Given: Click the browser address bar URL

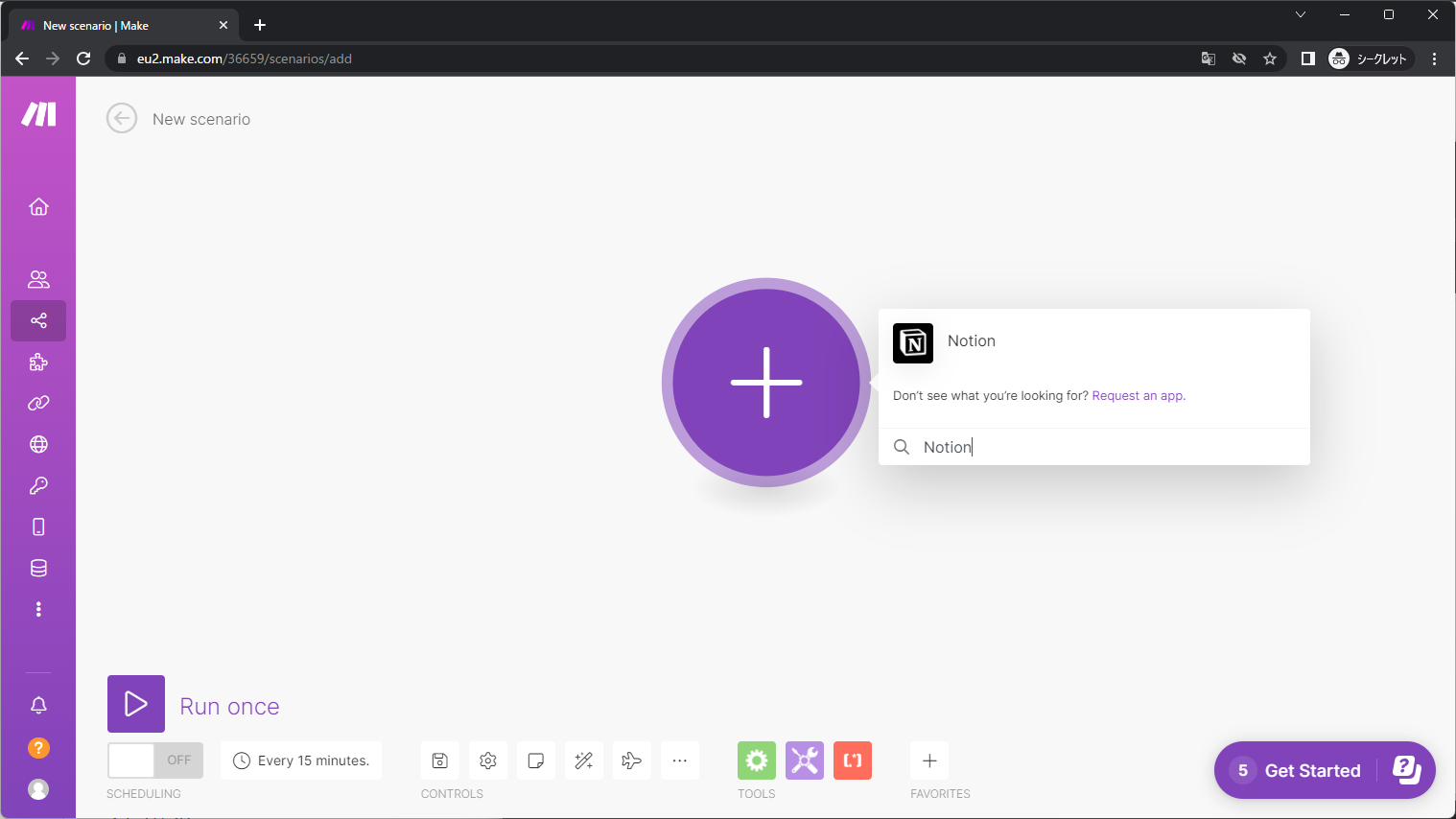Looking at the screenshot, I should 245,58.
